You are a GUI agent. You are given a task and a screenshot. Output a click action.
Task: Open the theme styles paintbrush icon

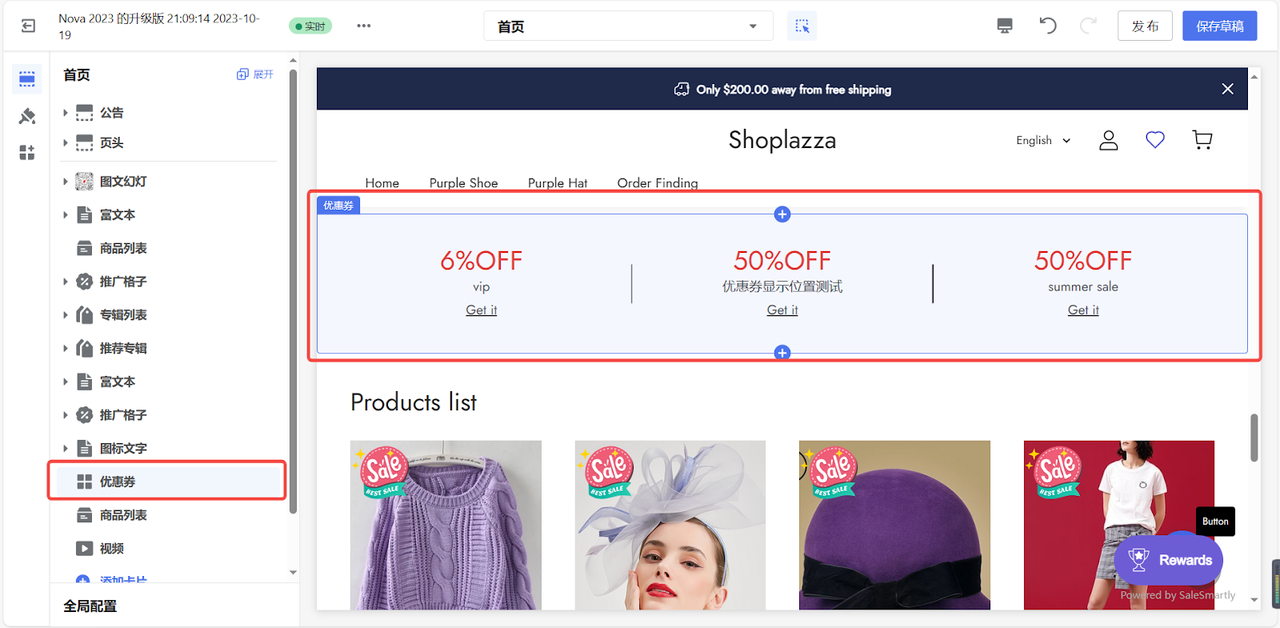(26, 116)
